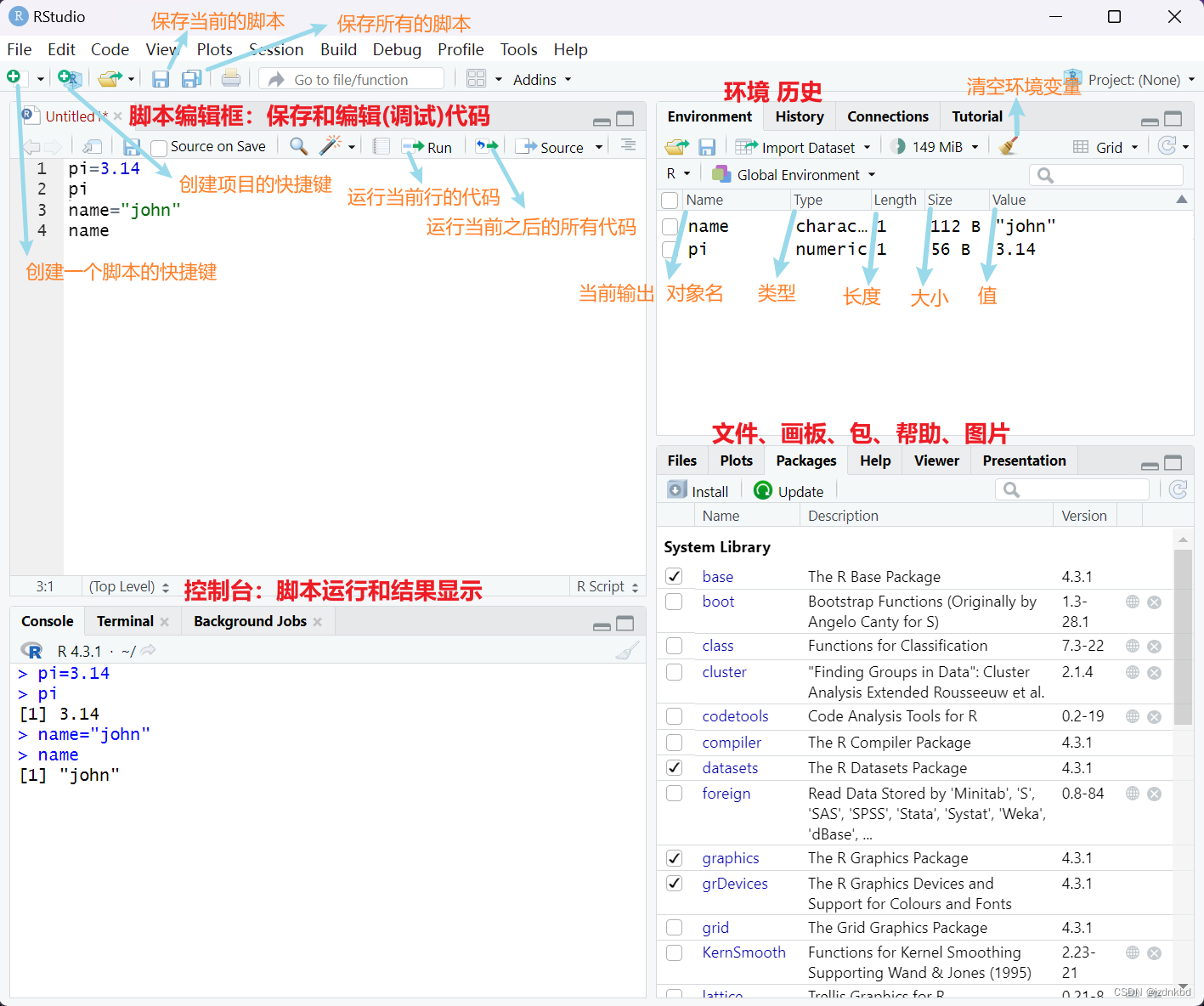Viewport: 1204px width, 1006px height.
Task: Open Global Environment selector
Action: [794, 174]
